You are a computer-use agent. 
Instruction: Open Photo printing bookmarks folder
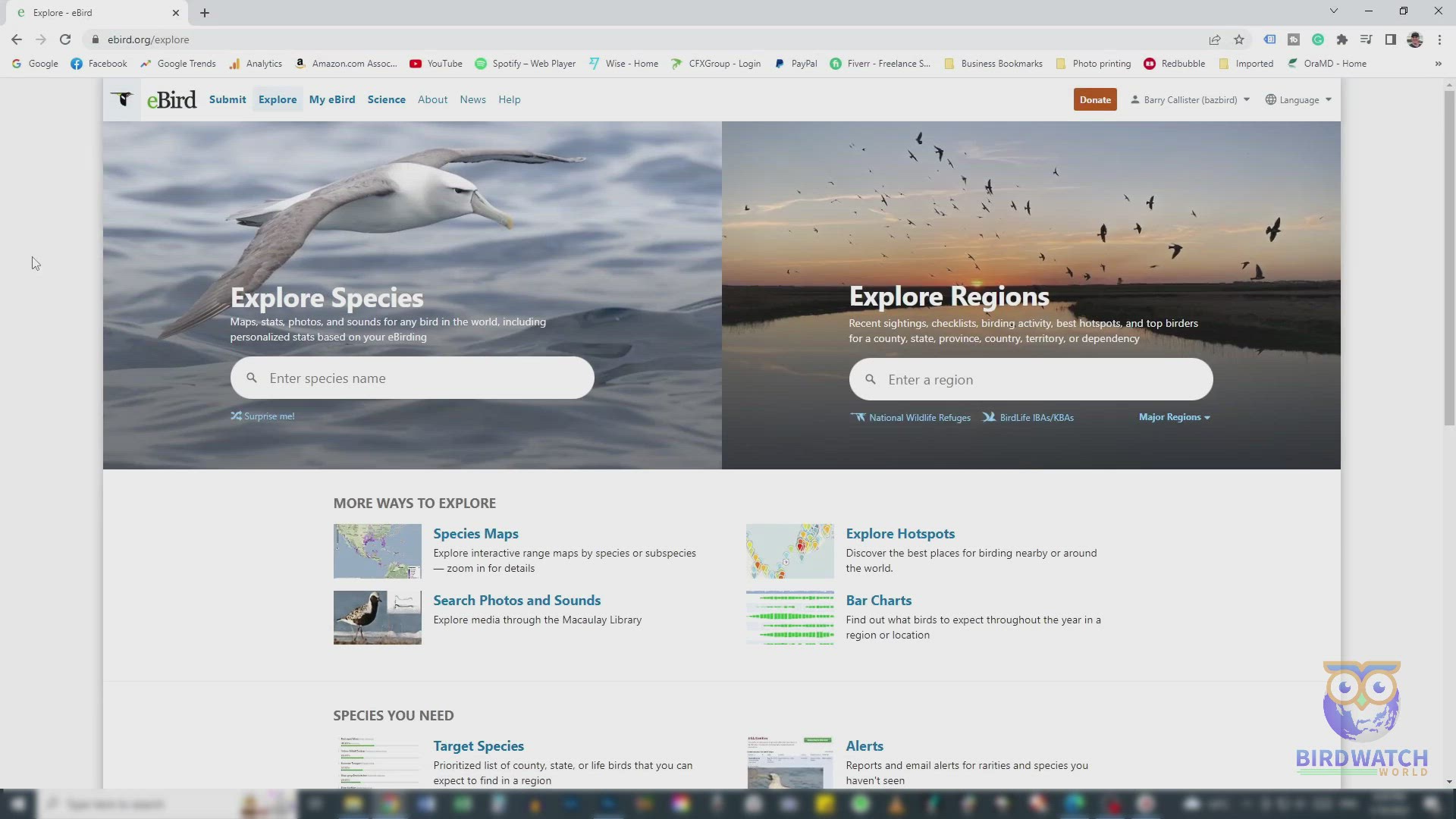click(x=1094, y=64)
